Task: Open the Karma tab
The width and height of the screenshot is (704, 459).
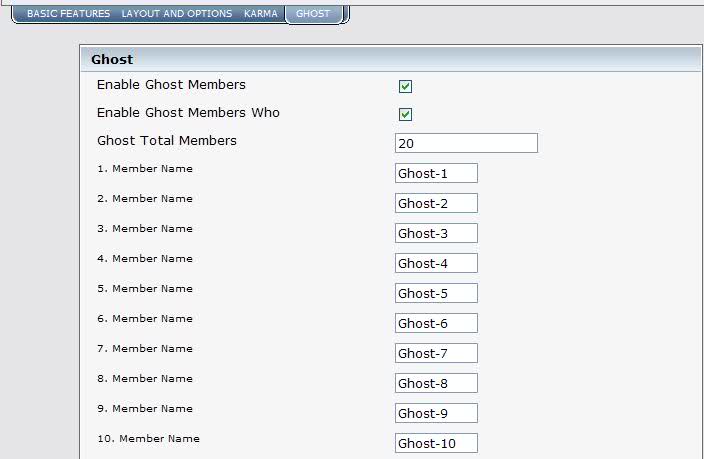Action: (261, 13)
